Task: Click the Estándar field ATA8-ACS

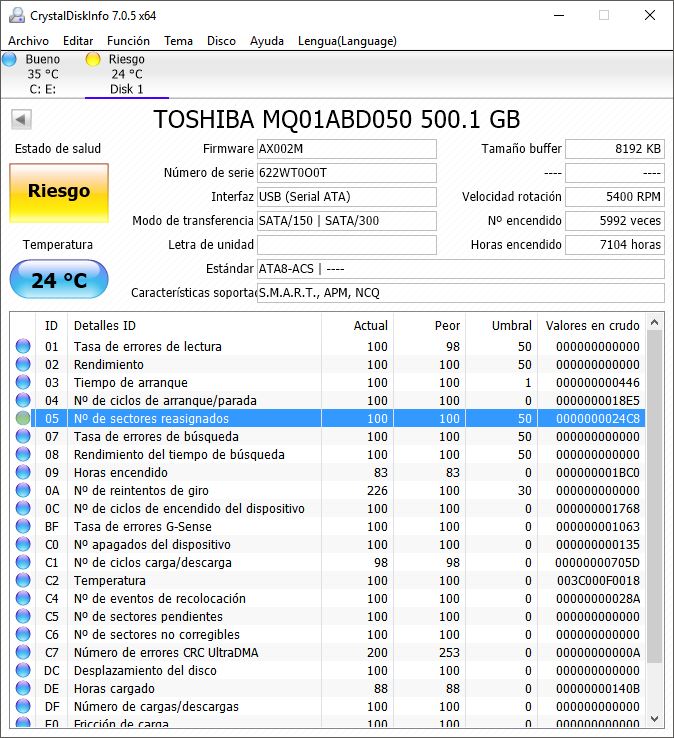Action: [461, 269]
